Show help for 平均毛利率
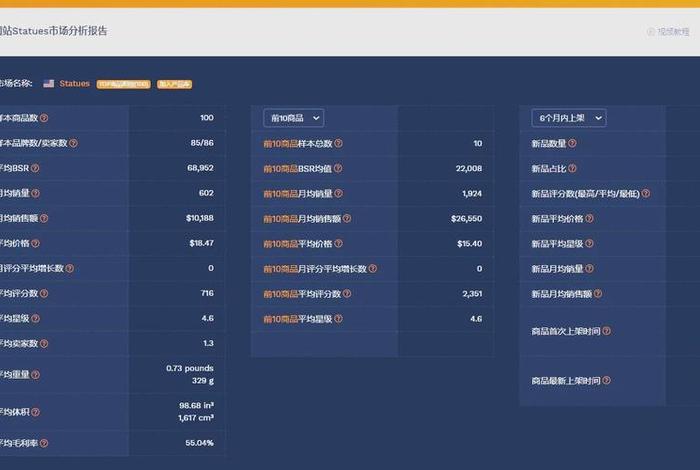This screenshot has width=700, height=470. pos(44,443)
